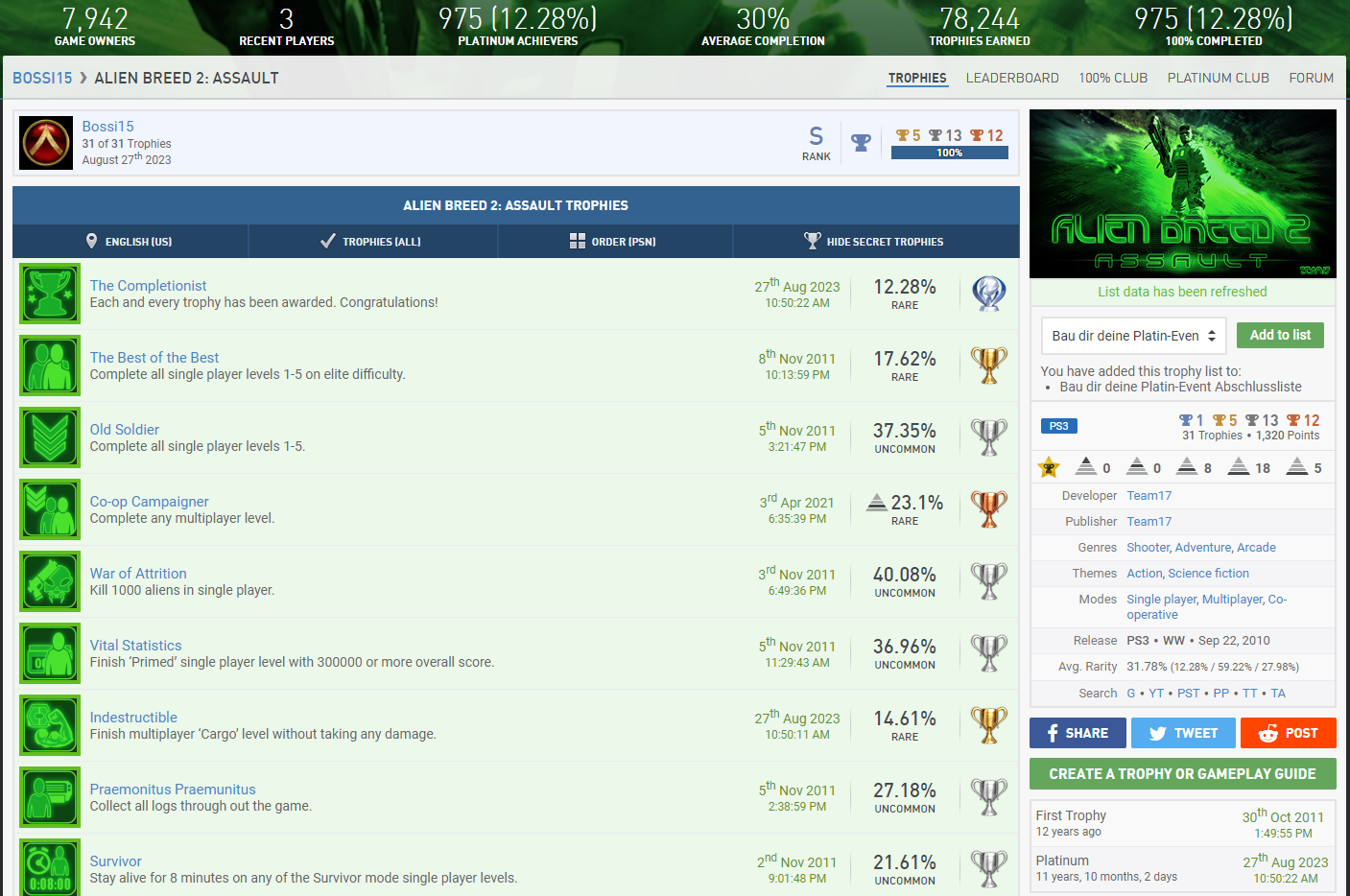Viewport: 1350px width, 896px height.
Task: Open the Alien Breed 2 Assault cover image
Action: [x=1182, y=194]
